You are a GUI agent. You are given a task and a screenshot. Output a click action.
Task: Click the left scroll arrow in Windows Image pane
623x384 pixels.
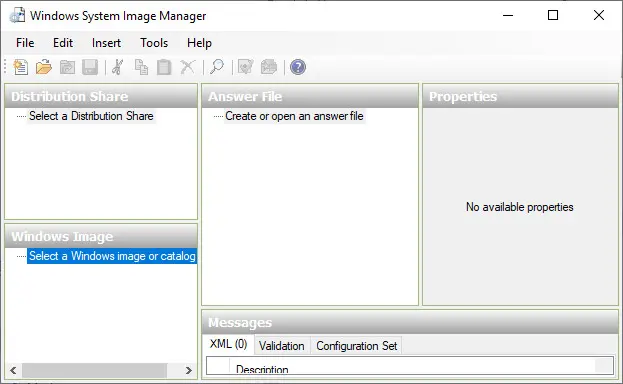click(13, 370)
